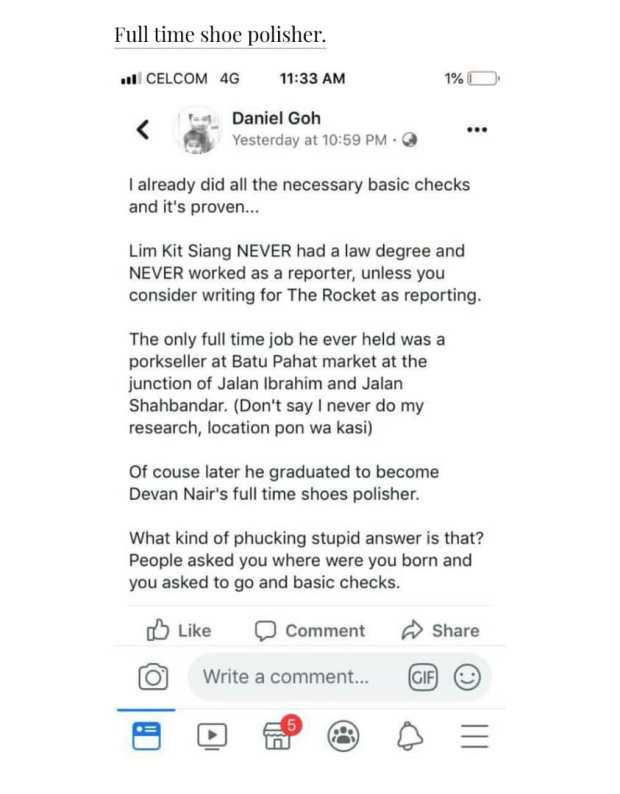This screenshot has width=620, height=794.
Task: Open the Groups tab icon
Action: (x=343, y=736)
